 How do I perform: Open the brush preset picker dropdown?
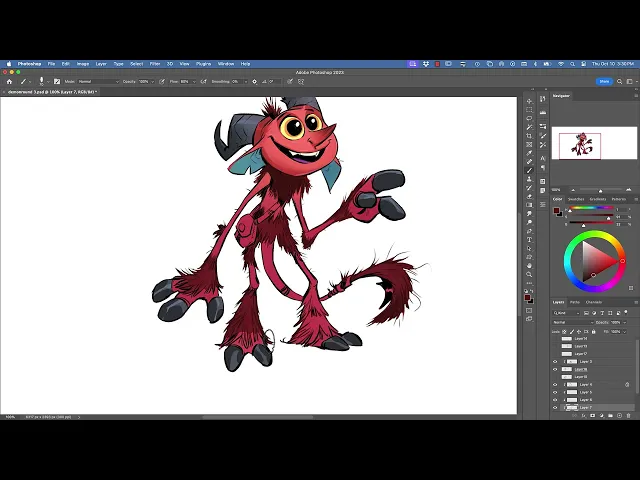pos(48,82)
